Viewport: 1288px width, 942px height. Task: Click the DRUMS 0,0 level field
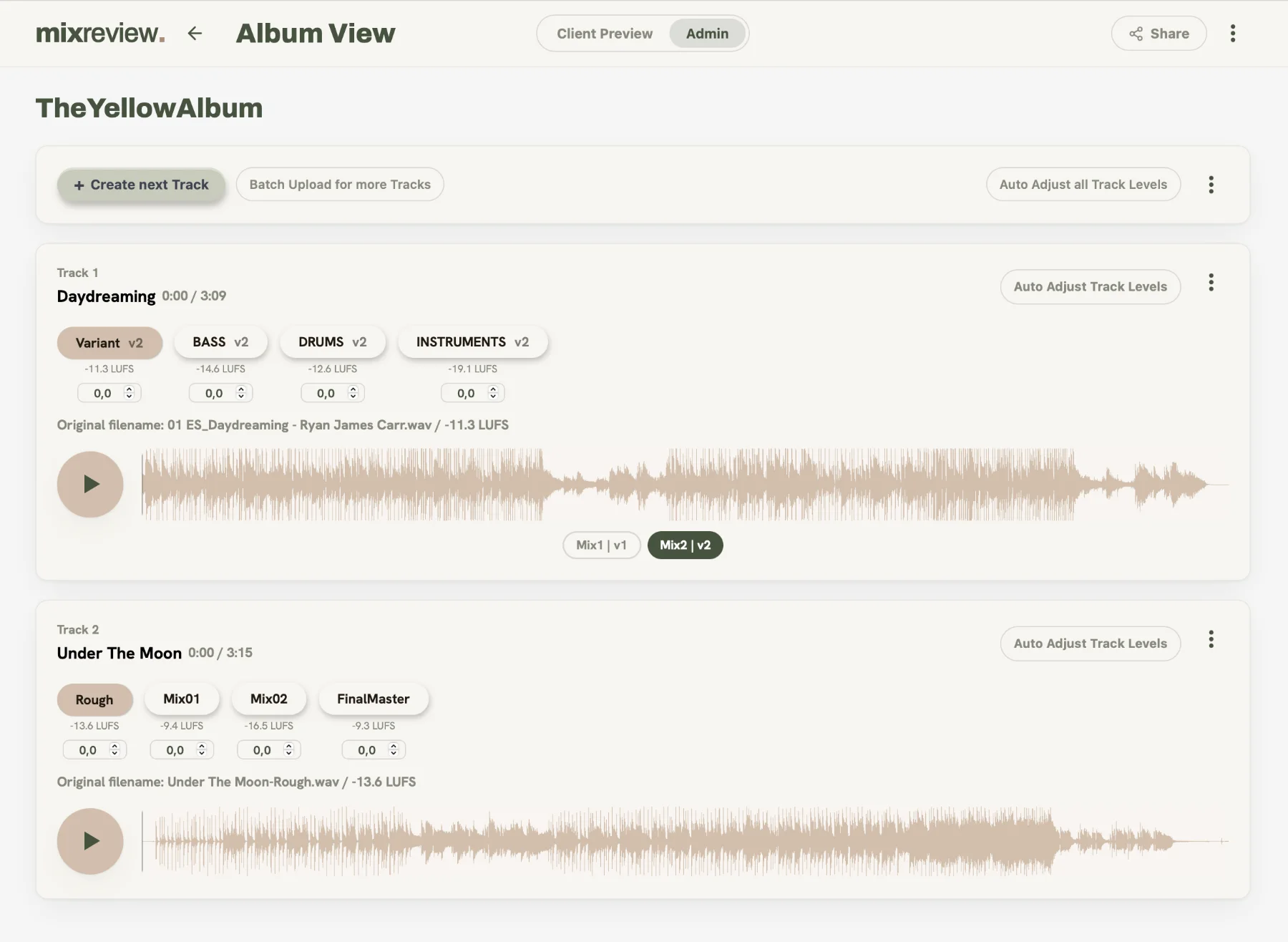(332, 393)
